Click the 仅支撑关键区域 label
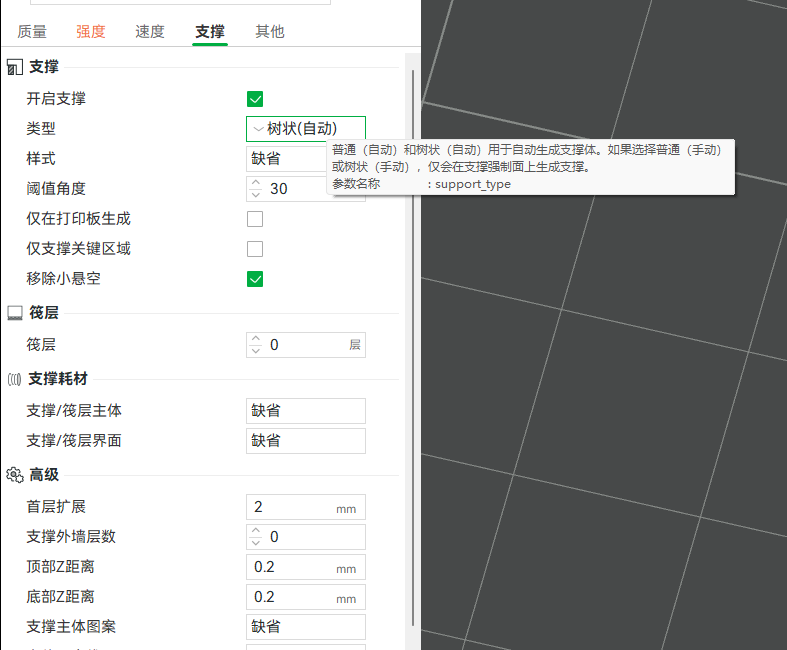This screenshot has width=787, height=650. coord(78,249)
